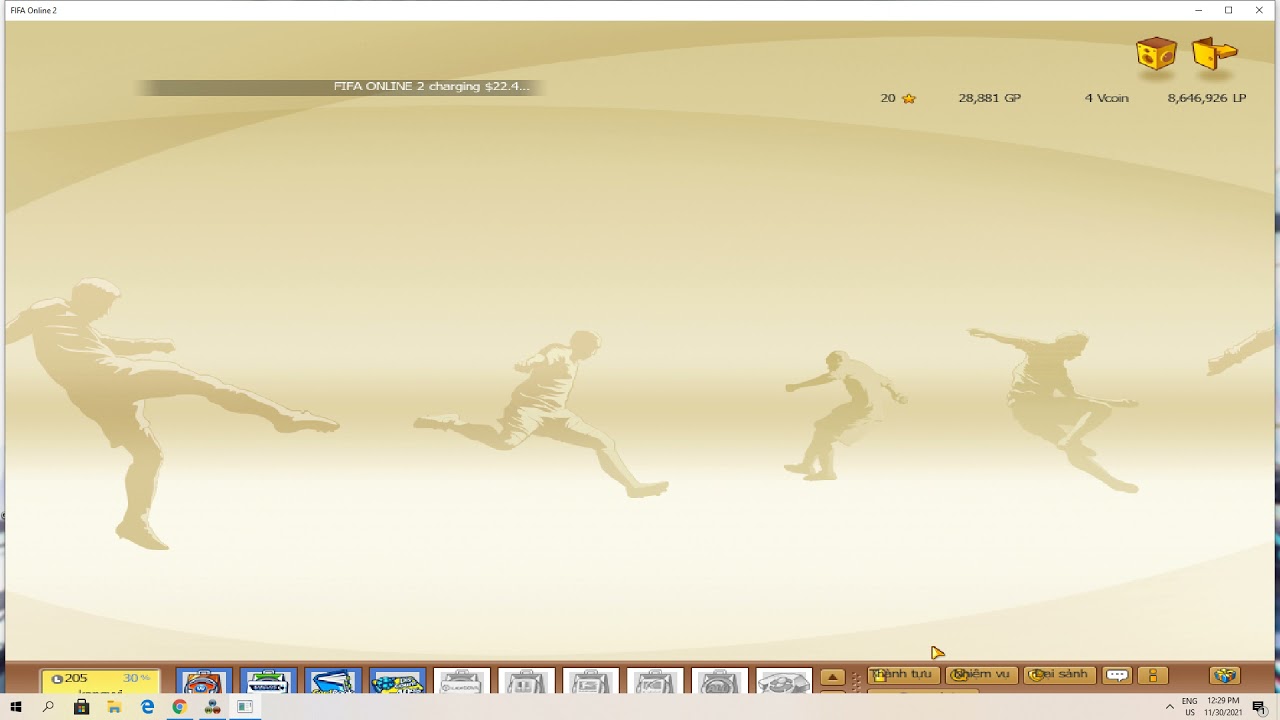1280x720 pixels.
Task: Open Google Chrome from taskbar
Action: point(179,707)
